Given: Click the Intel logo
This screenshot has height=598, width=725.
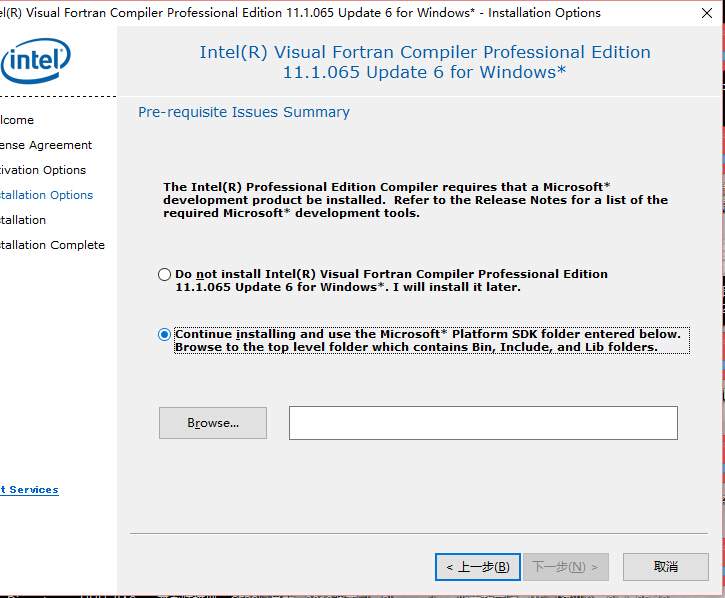Looking at the screenshot, I should (36, 60).
